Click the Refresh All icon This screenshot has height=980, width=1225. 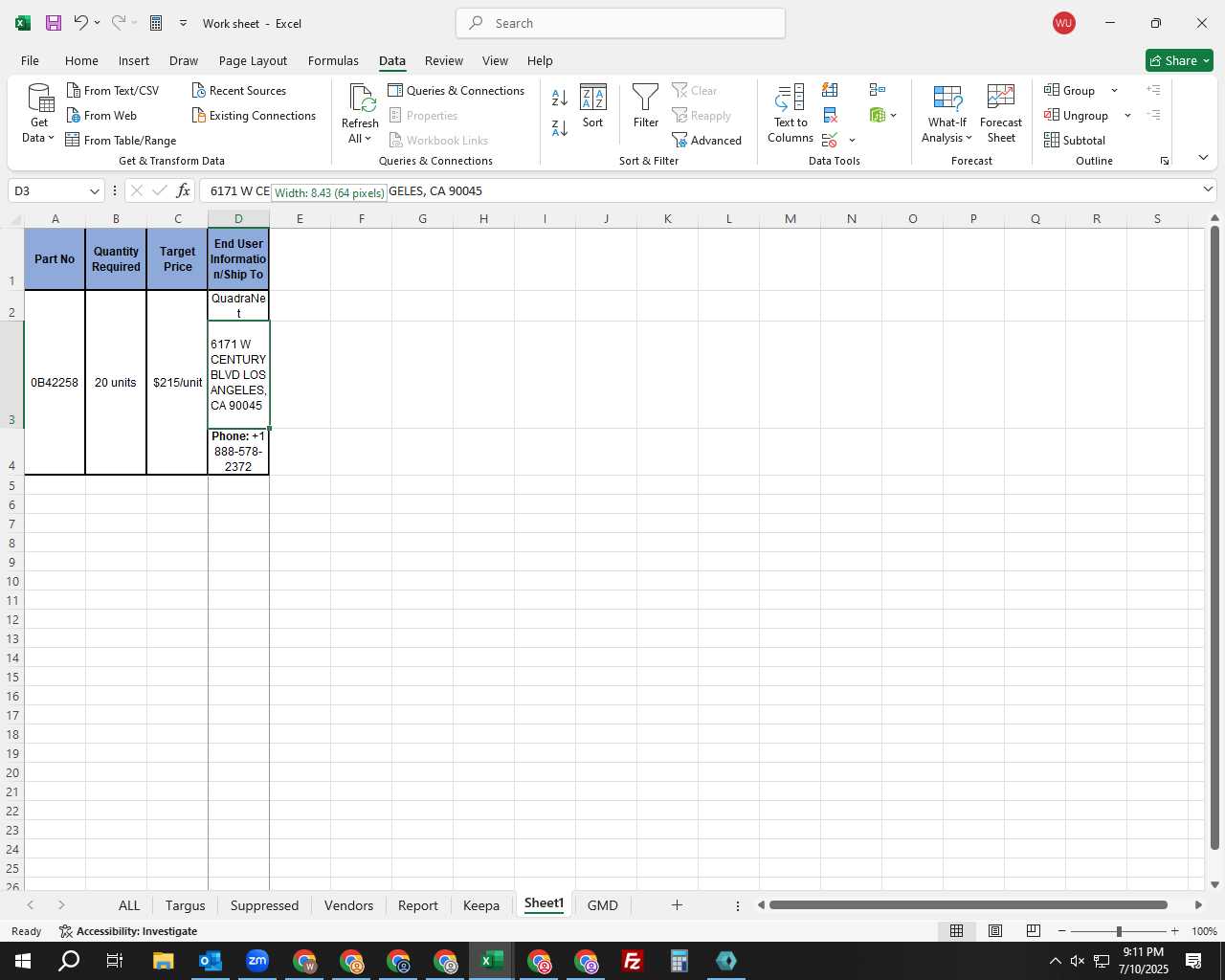pos(361,98)
